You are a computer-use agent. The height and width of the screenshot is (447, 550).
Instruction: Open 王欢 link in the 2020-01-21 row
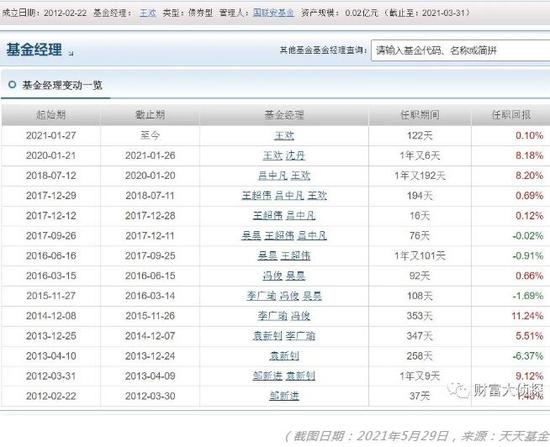click(273, 155)
